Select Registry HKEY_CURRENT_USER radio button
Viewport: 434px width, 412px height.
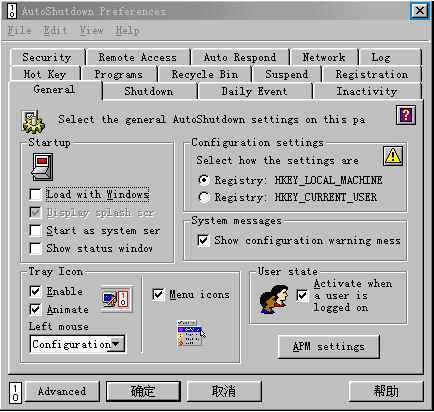(x=204, y=197)
